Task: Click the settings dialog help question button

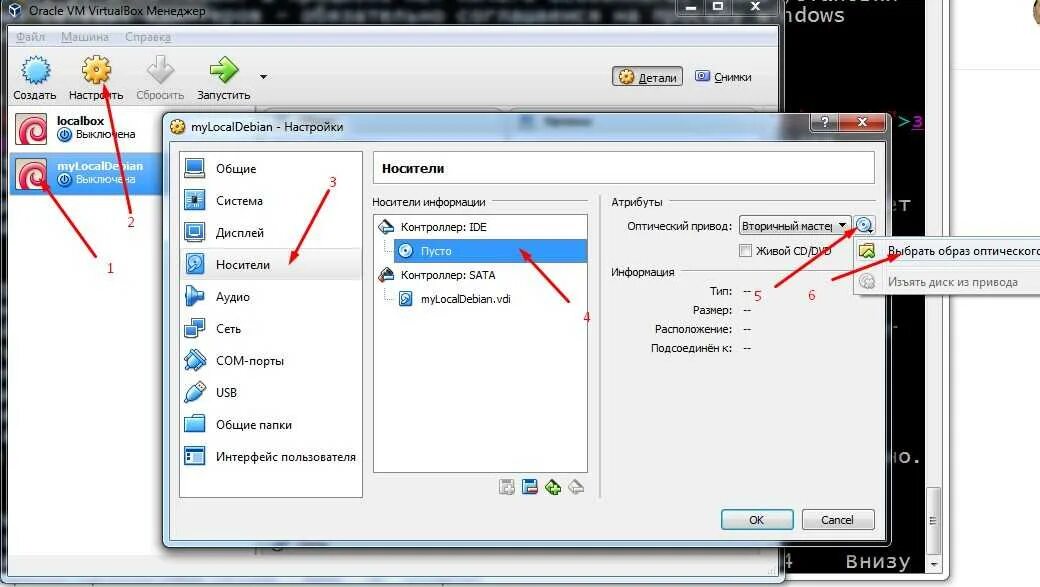Action: [x=824, y=122]
